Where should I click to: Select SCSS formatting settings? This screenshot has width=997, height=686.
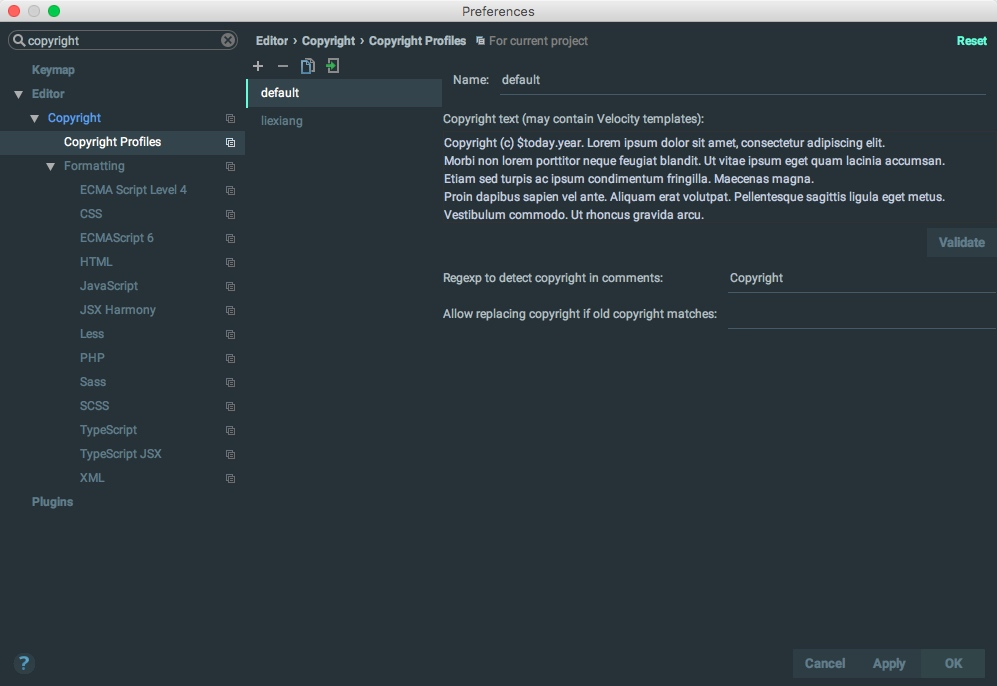[x=94, y=406]
